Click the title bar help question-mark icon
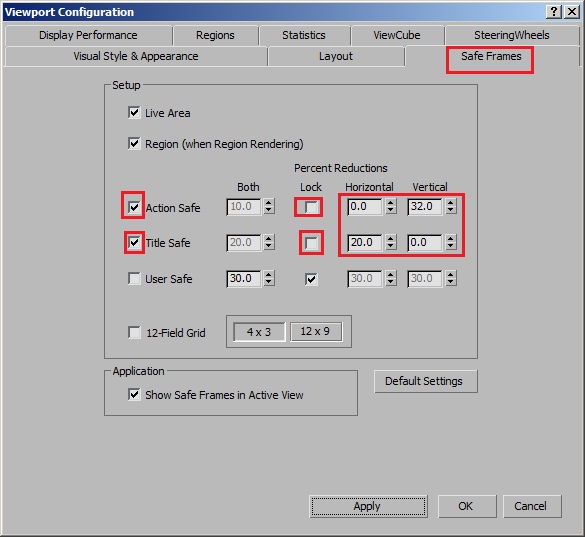585x537 pixels. [554, 12]
